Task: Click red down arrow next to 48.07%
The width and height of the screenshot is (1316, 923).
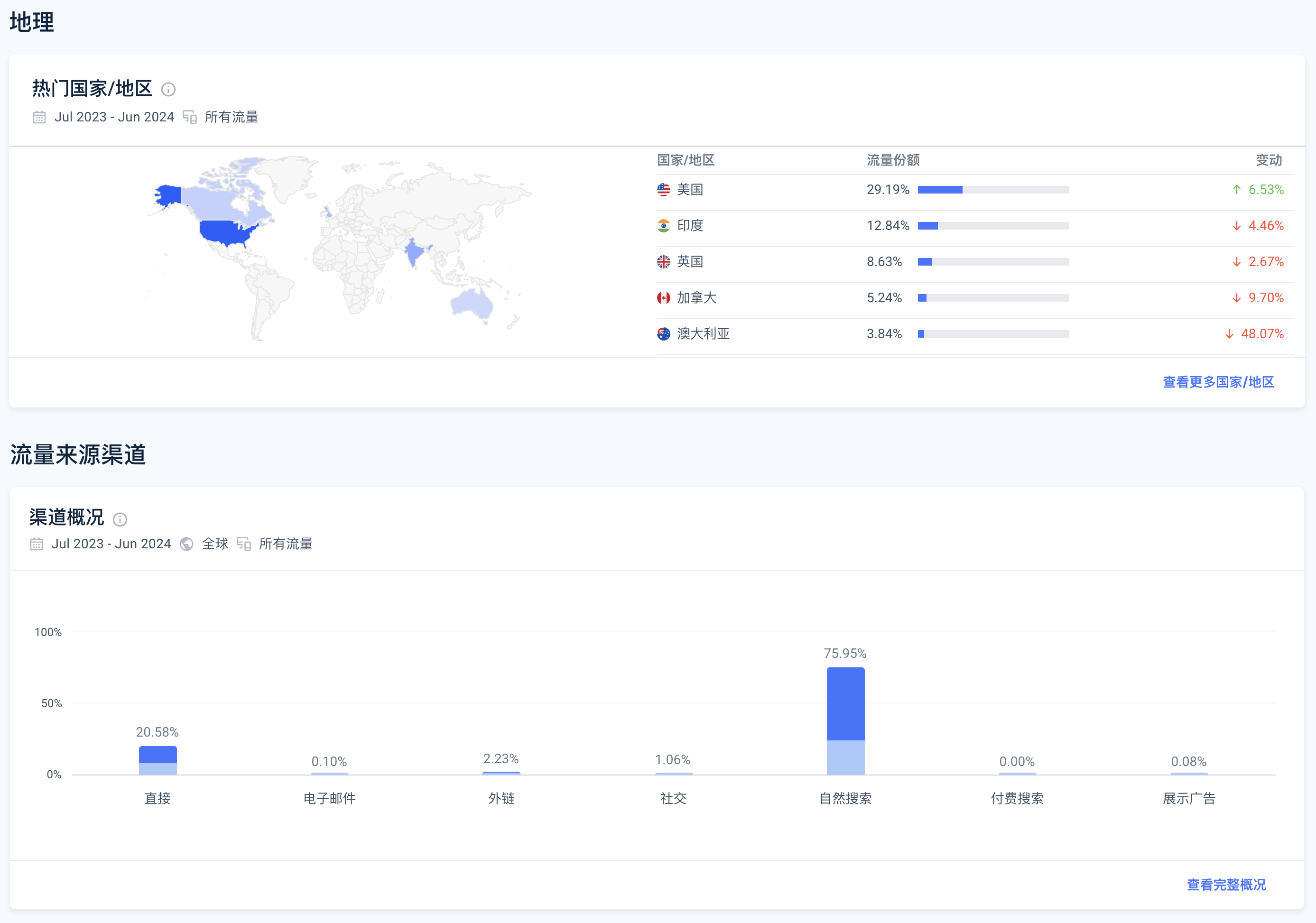Action: pyautogui.click(x=1229, y=334)
